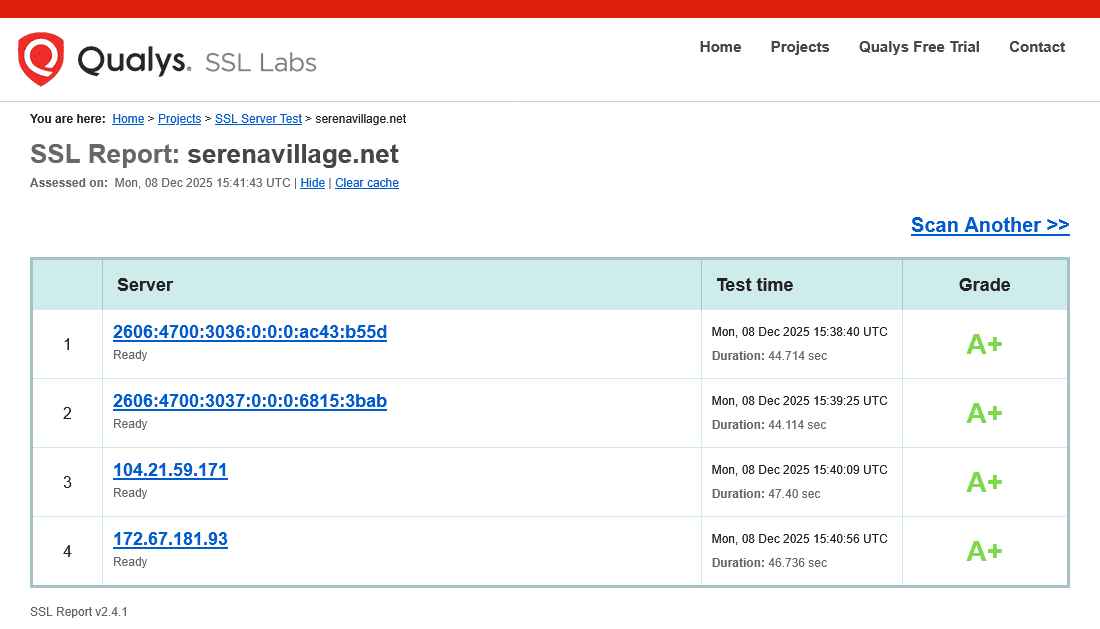This screenshot has width=1100, height=629.
Task: Follow the SSL Server Test breadcrumb link
Action: click(x=258, y=119)
